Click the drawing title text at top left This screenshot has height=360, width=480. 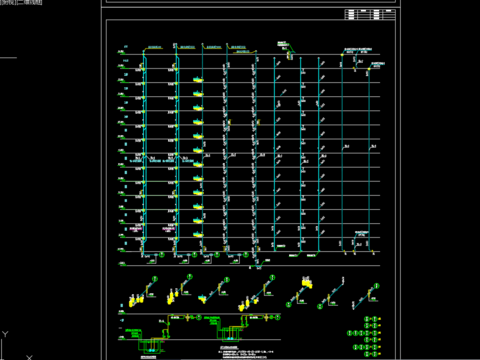point(21,2)
